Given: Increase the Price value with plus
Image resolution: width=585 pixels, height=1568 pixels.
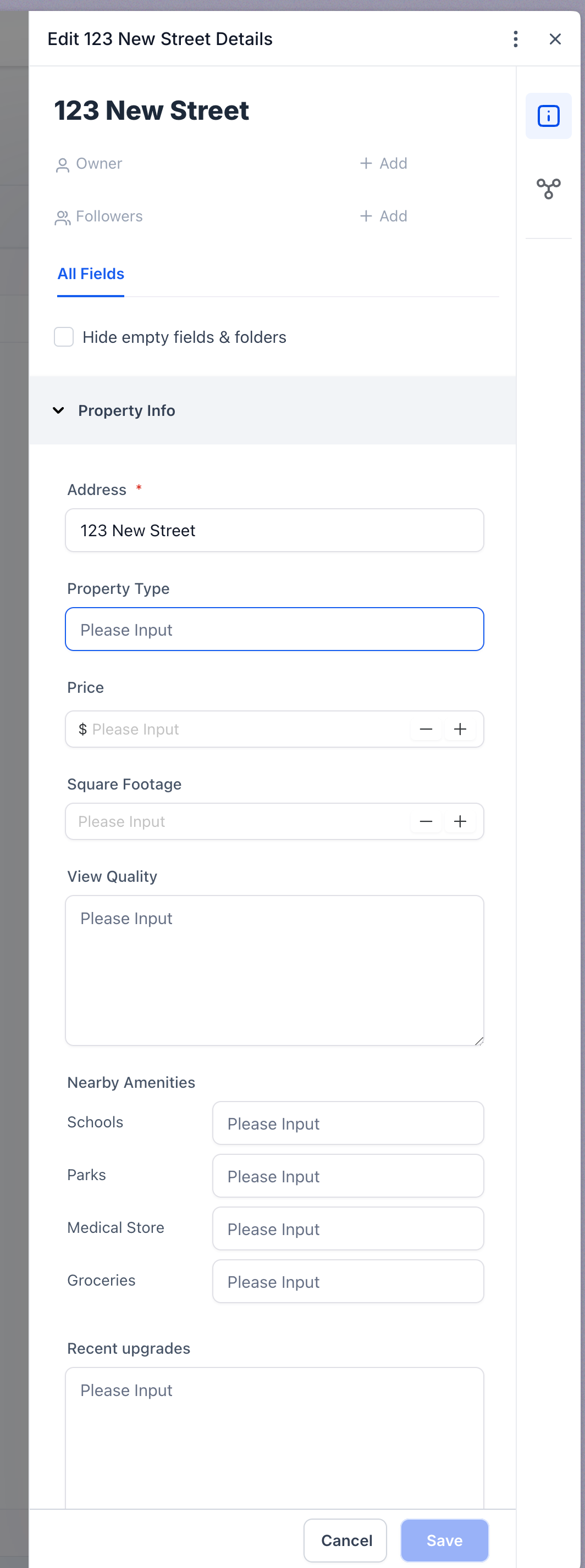Looking at the screenshot, I should click(x=460, y=729).
